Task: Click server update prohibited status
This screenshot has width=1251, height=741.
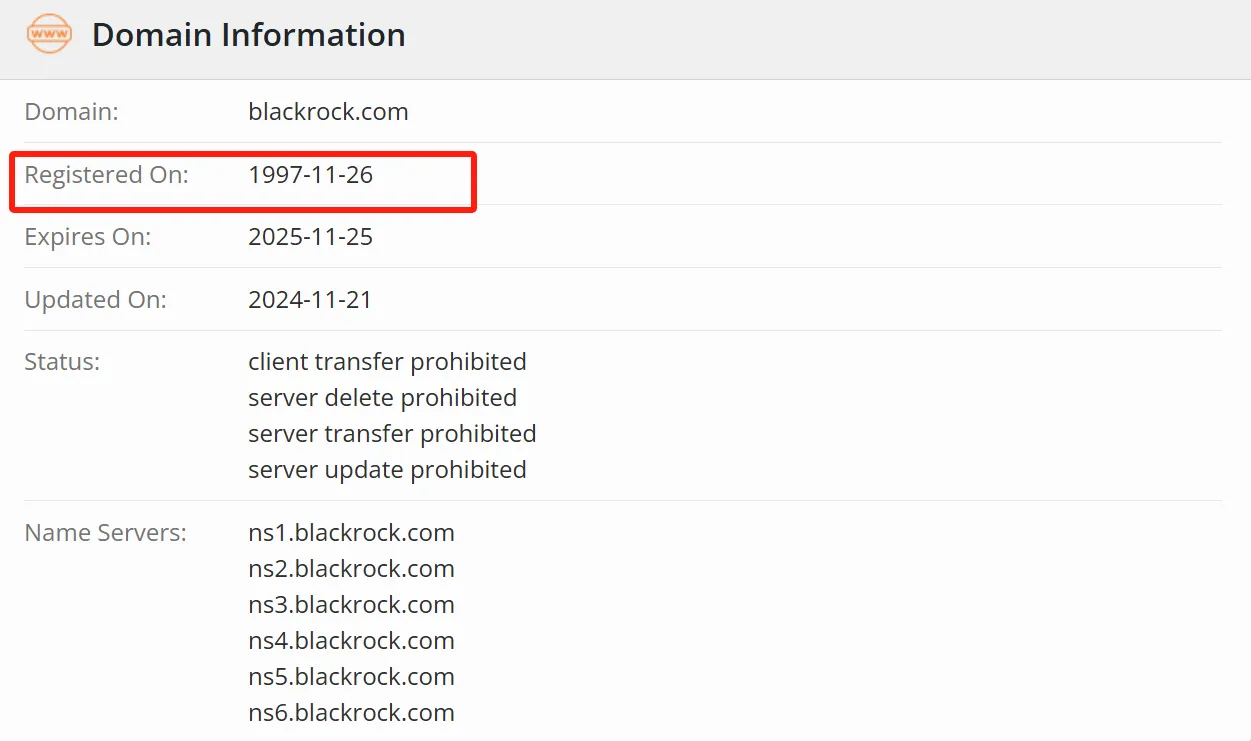Action: click(x=387, y=469)
